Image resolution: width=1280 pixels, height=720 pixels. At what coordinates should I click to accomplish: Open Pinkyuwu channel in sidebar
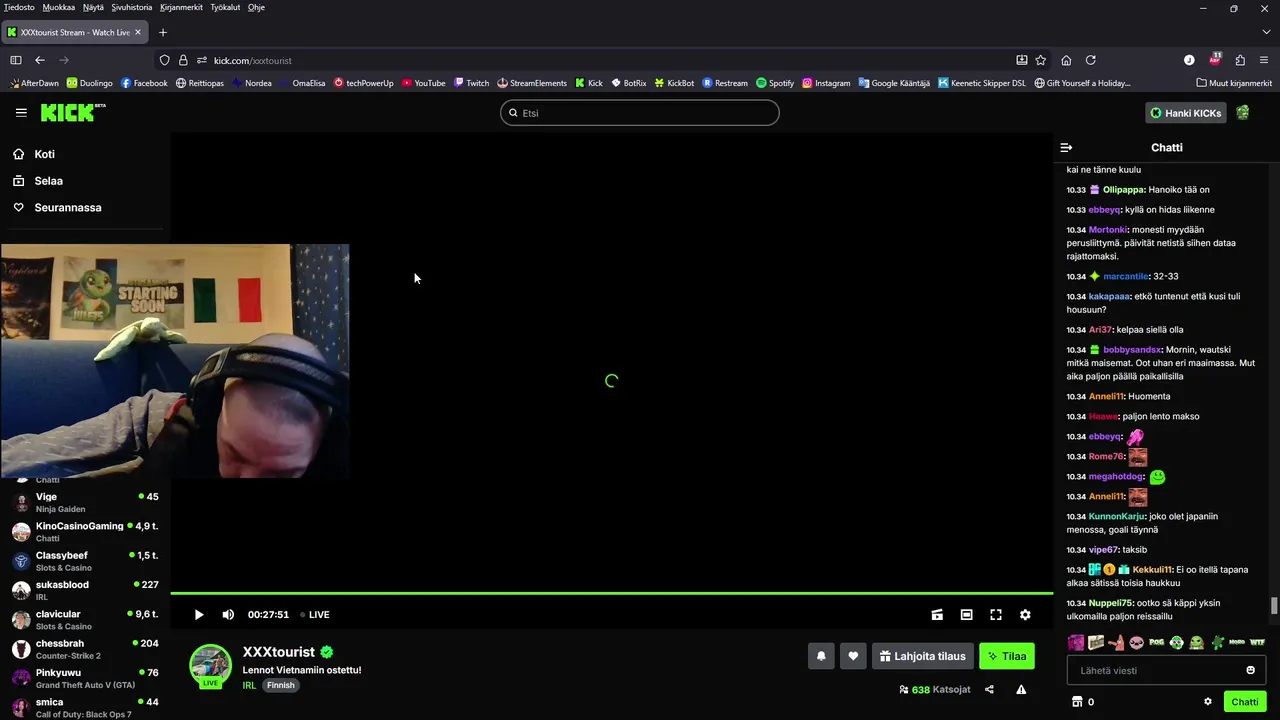(x=85, y=678)
